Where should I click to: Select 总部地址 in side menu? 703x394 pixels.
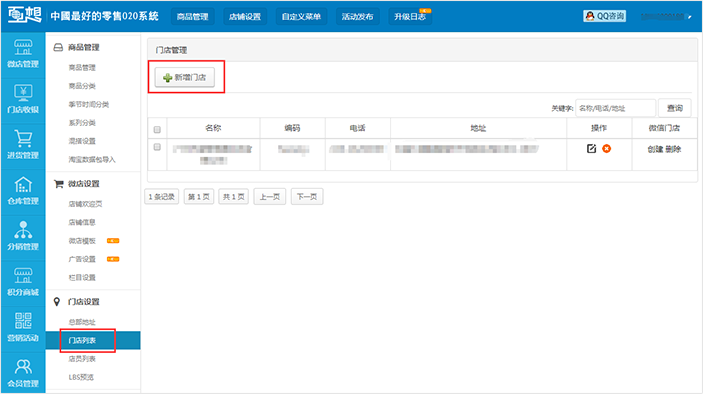point(82,322)
